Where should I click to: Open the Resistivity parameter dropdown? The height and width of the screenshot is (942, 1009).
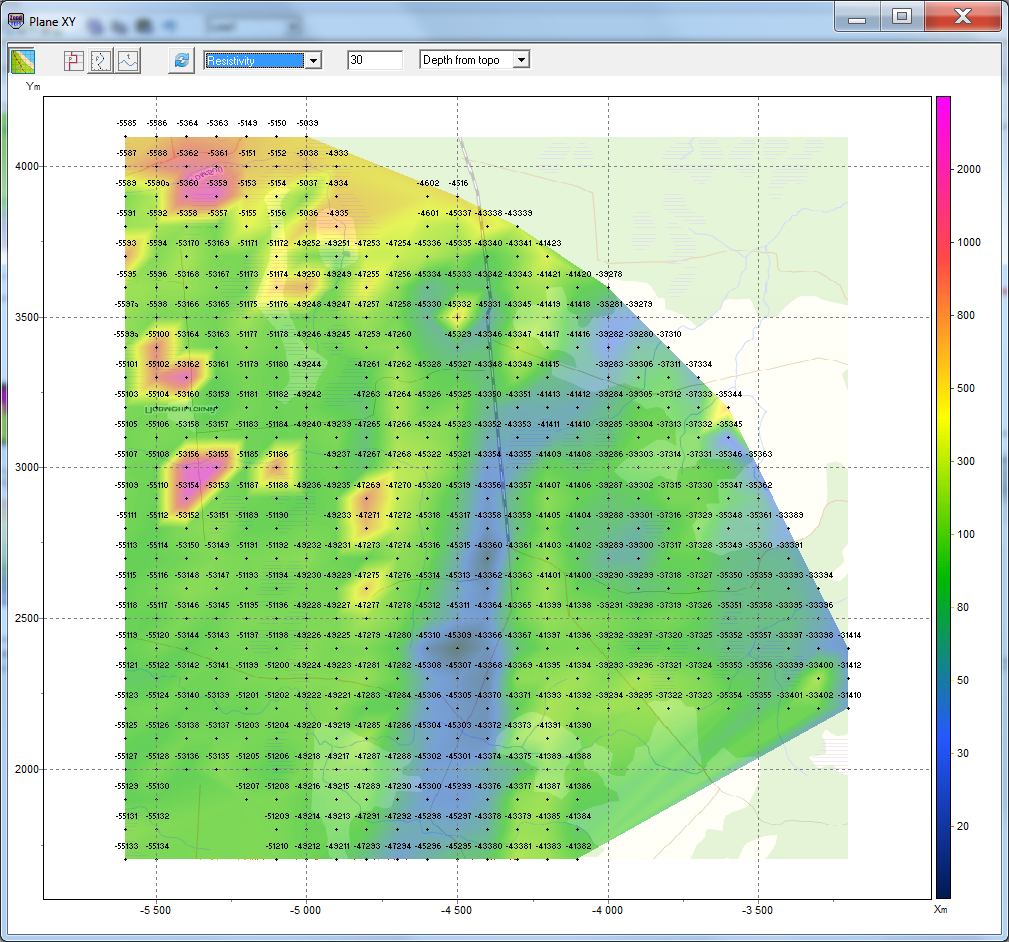313,61
